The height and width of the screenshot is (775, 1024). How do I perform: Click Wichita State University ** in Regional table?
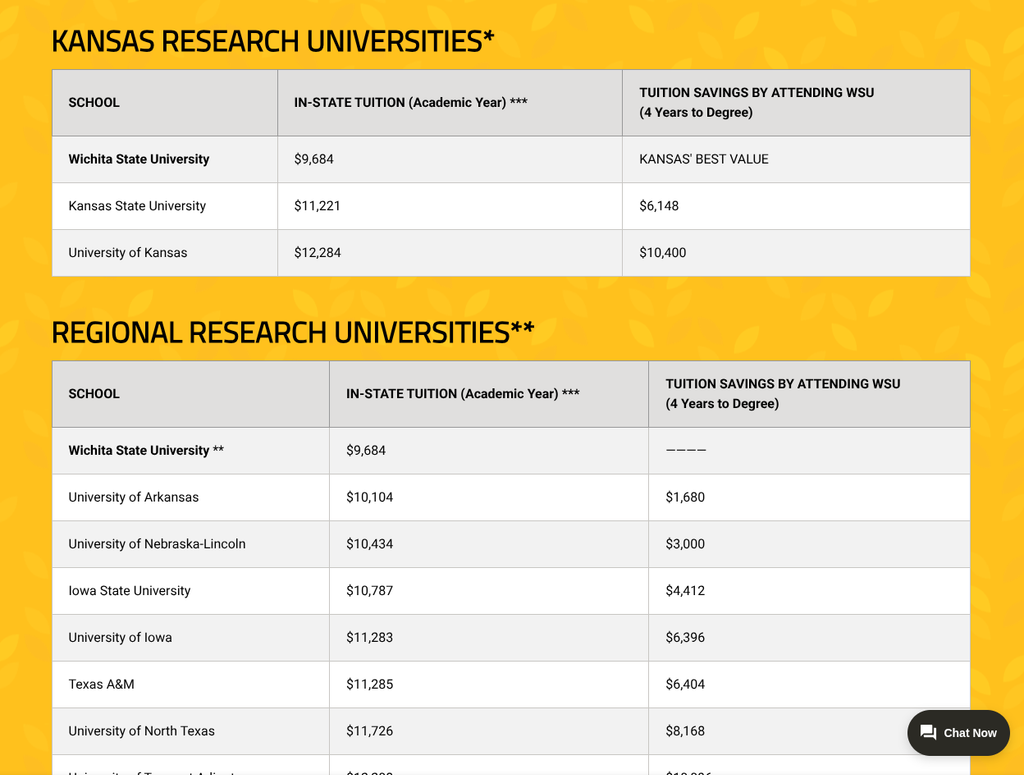pos(146,451)
